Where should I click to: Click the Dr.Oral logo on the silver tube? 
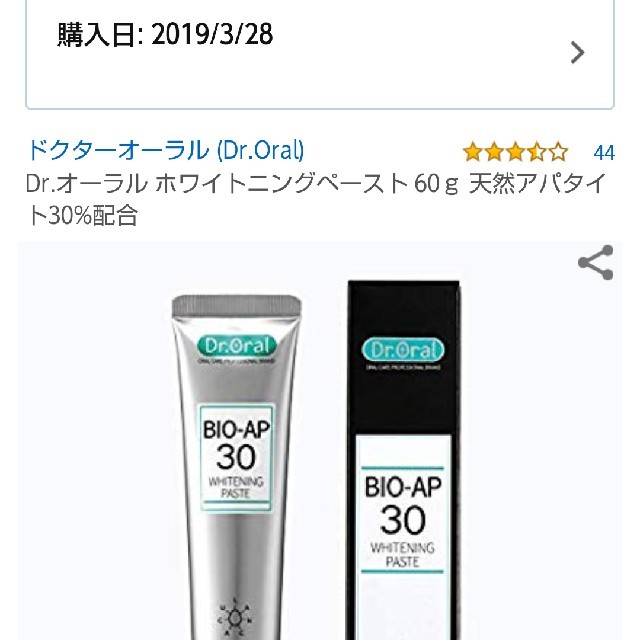click(236, 346)
